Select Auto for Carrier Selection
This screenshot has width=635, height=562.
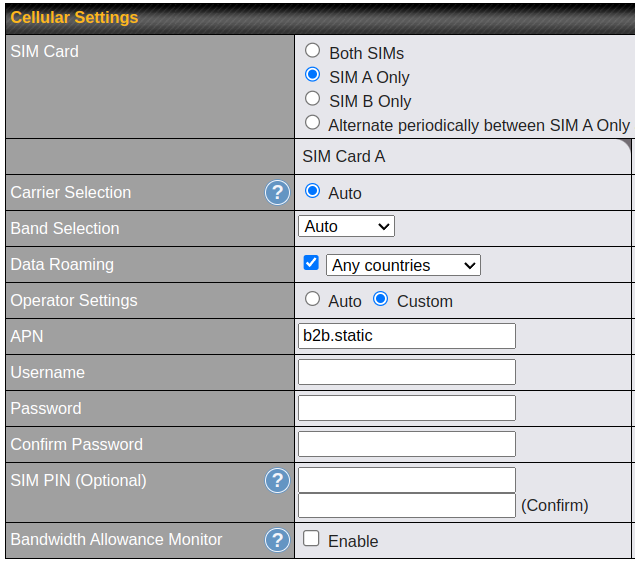(313, 191)
